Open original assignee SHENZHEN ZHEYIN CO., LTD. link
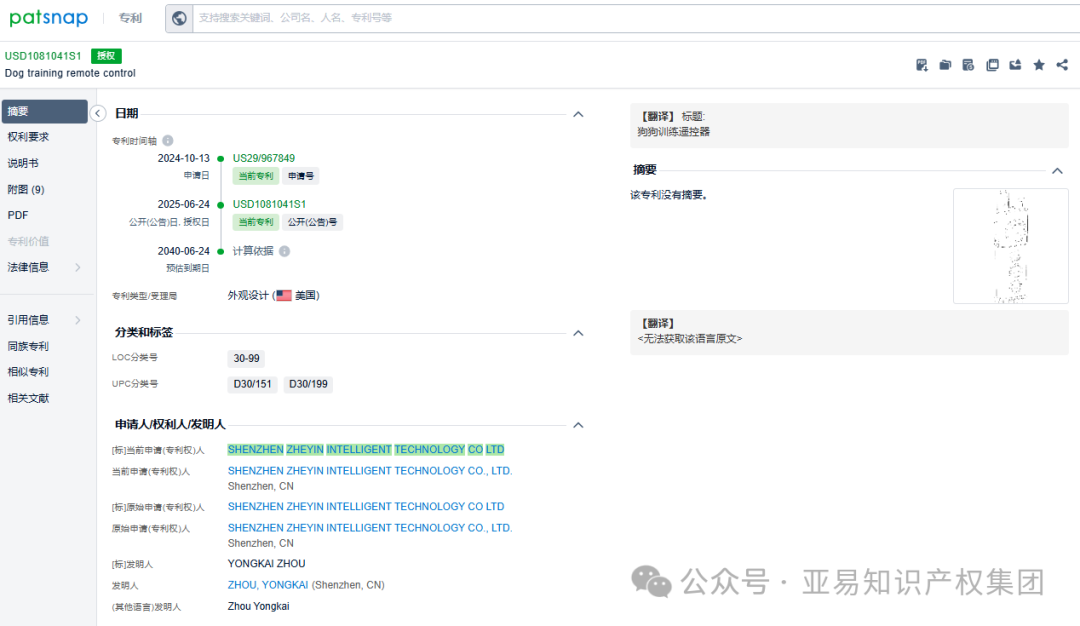The image size is (1080, 626). coord(370,528)
